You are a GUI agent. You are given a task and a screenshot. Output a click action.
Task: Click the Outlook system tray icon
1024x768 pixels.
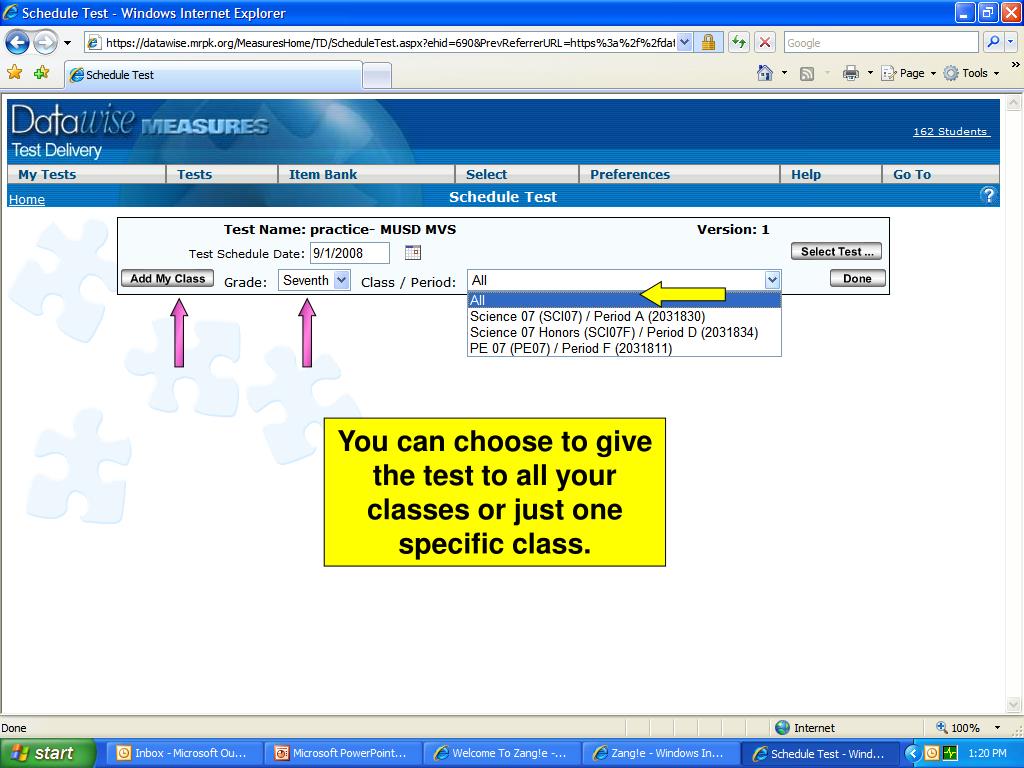point(932,753)
